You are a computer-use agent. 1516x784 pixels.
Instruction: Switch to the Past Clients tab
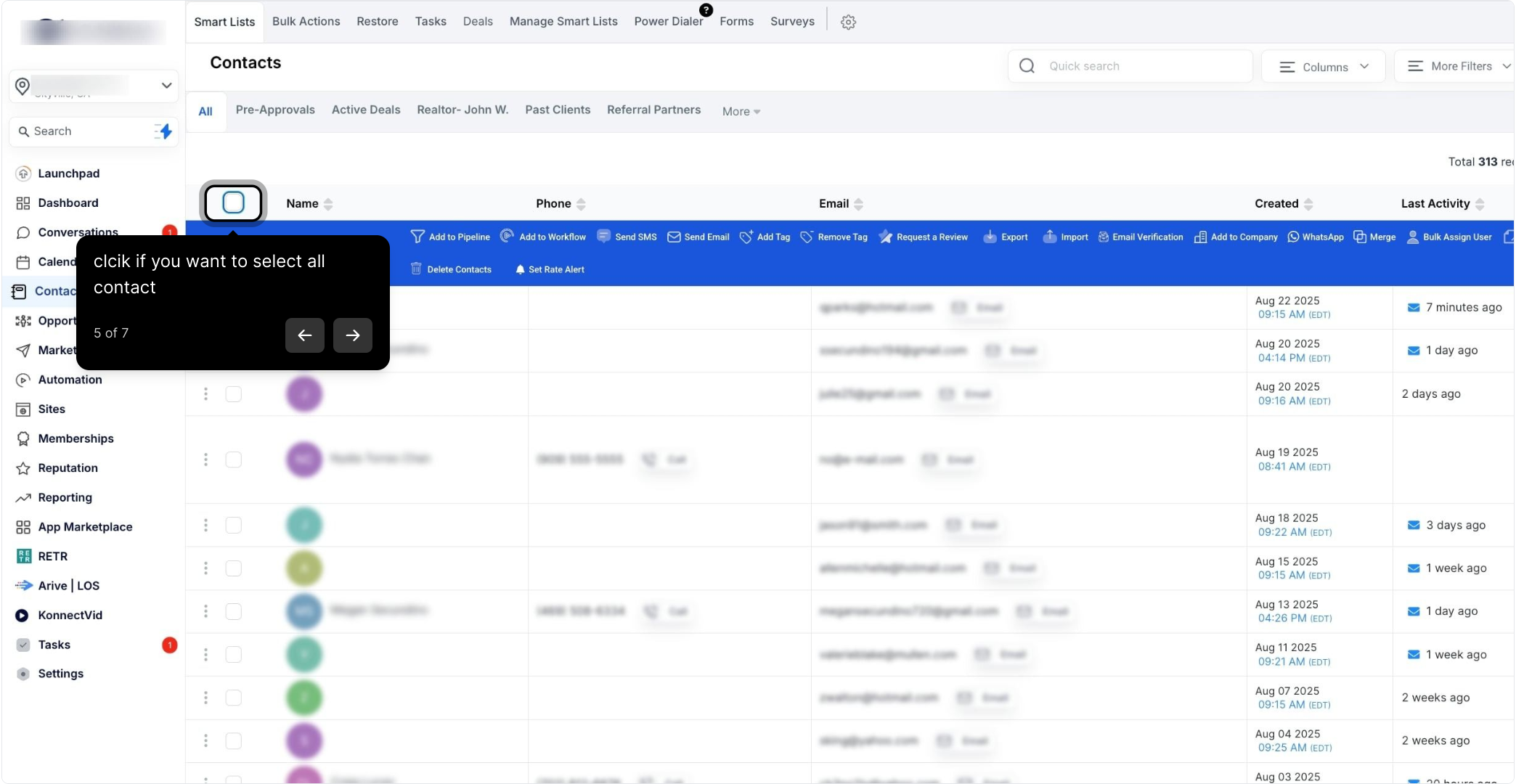coord(558,110)
